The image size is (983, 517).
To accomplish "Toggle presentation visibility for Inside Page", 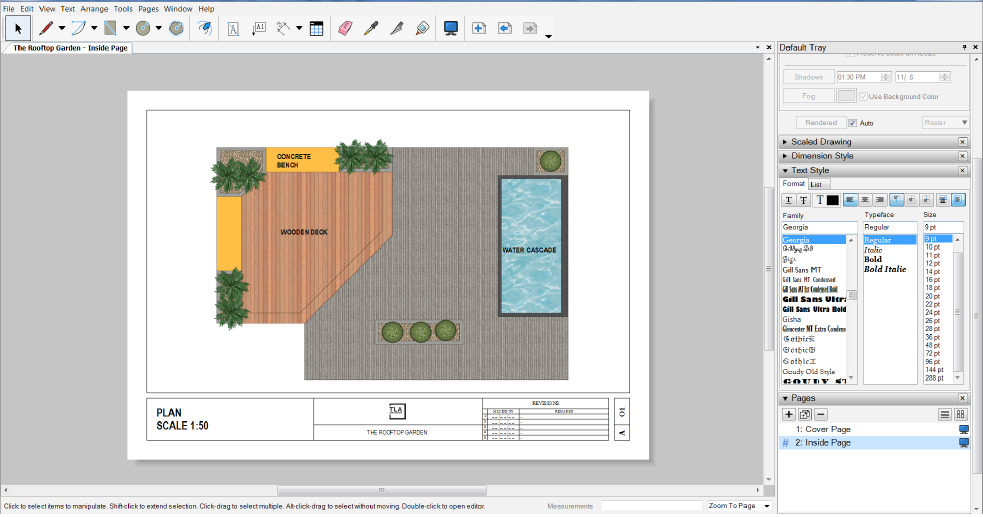I will click(x=964, y=442).
